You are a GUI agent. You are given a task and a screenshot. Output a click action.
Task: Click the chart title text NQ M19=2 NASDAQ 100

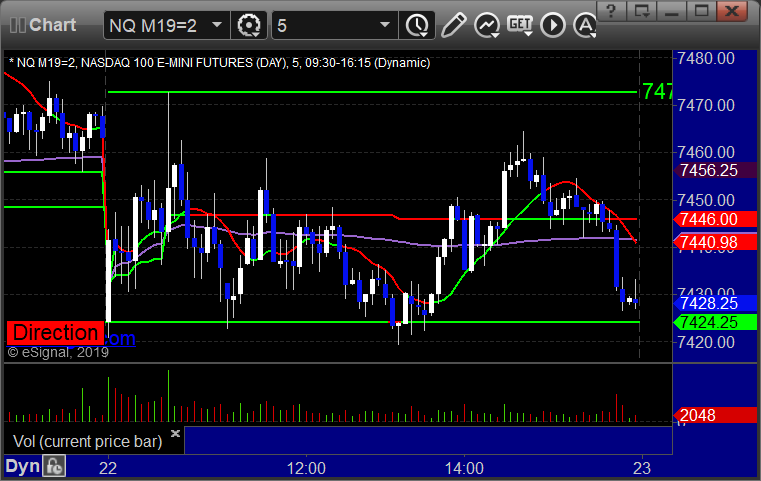219,63
